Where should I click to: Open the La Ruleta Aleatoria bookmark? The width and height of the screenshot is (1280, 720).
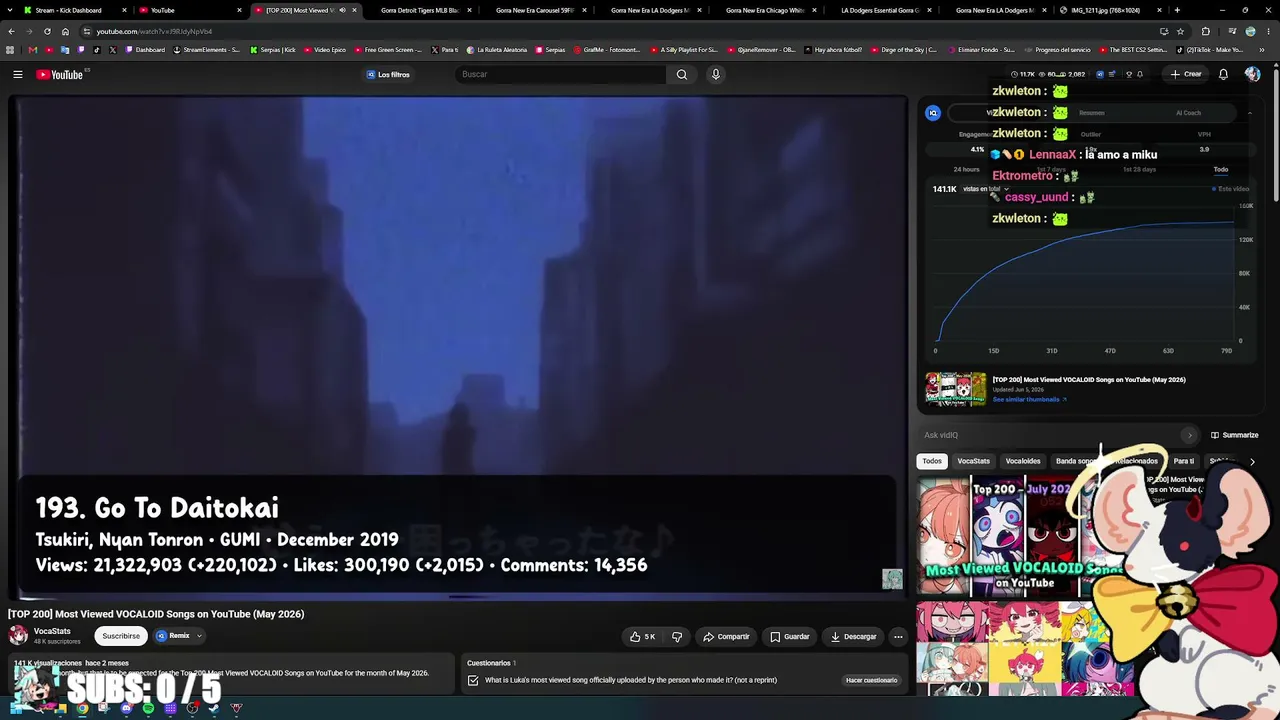click(496, 50)
